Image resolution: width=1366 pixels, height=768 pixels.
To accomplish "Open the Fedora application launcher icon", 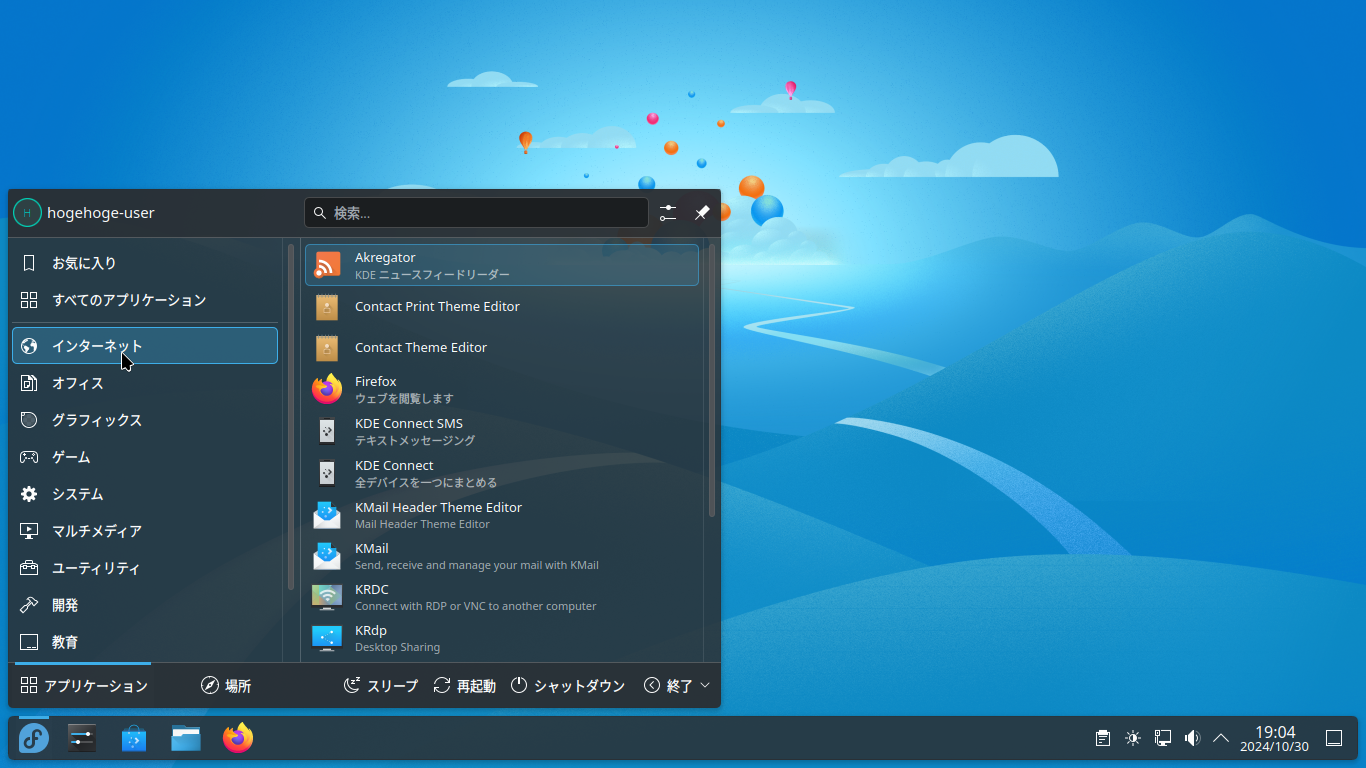I will 34,738.
